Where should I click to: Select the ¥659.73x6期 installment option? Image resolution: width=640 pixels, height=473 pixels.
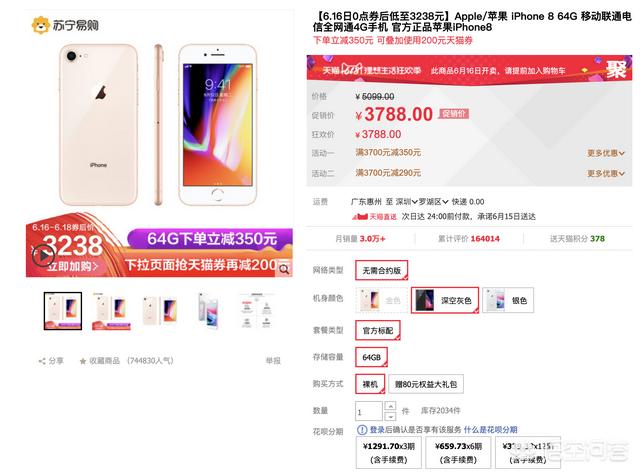(458, 452)
